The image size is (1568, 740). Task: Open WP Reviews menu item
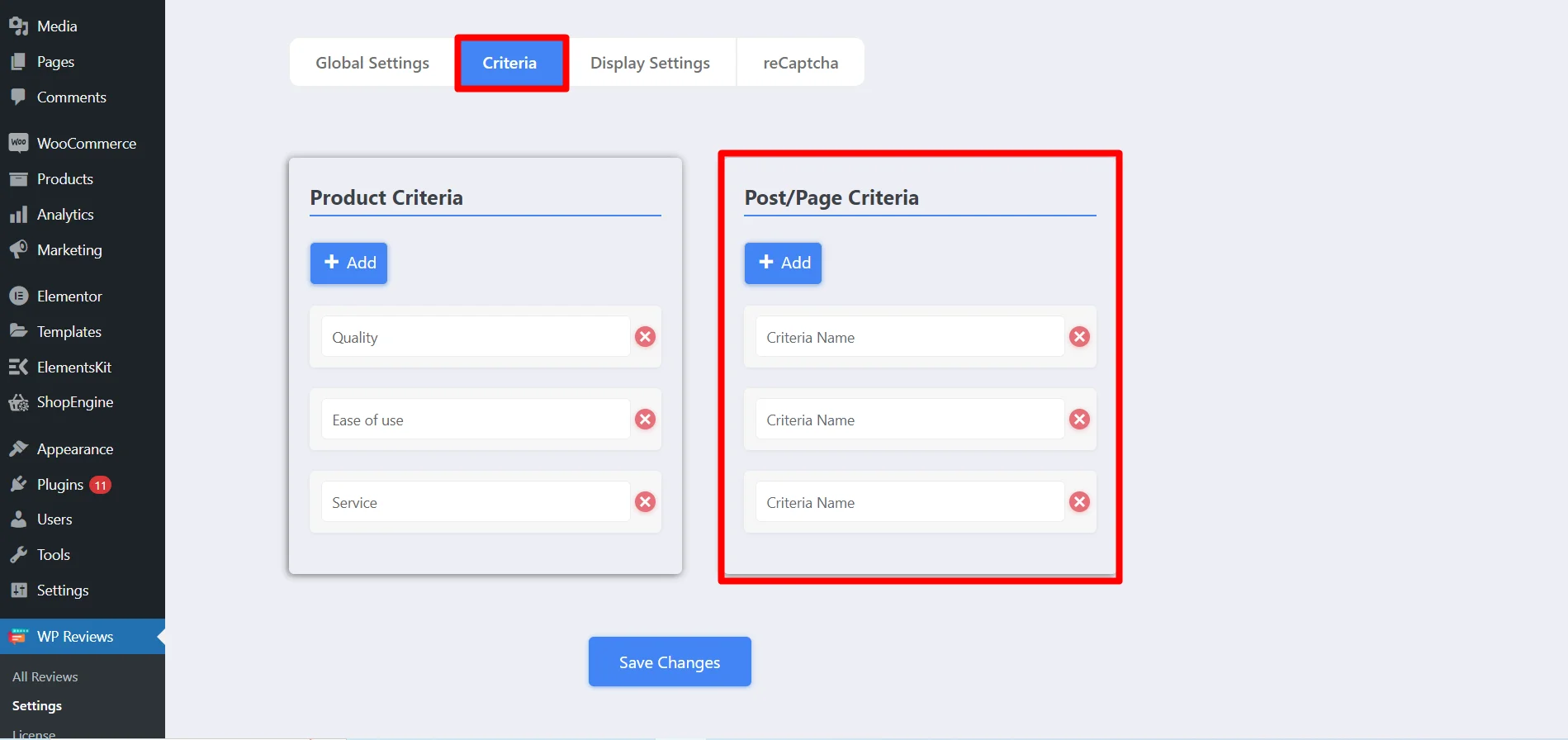tap(83, 637)
